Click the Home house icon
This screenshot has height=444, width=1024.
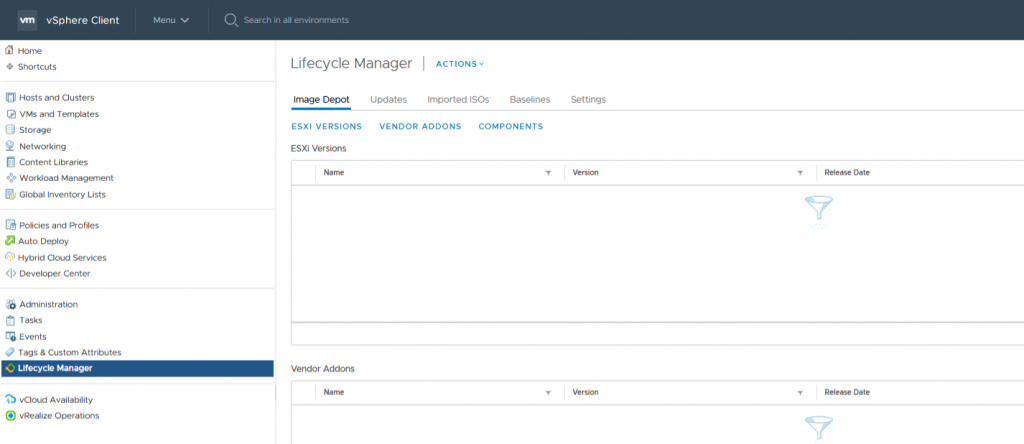tap(10, 50)
